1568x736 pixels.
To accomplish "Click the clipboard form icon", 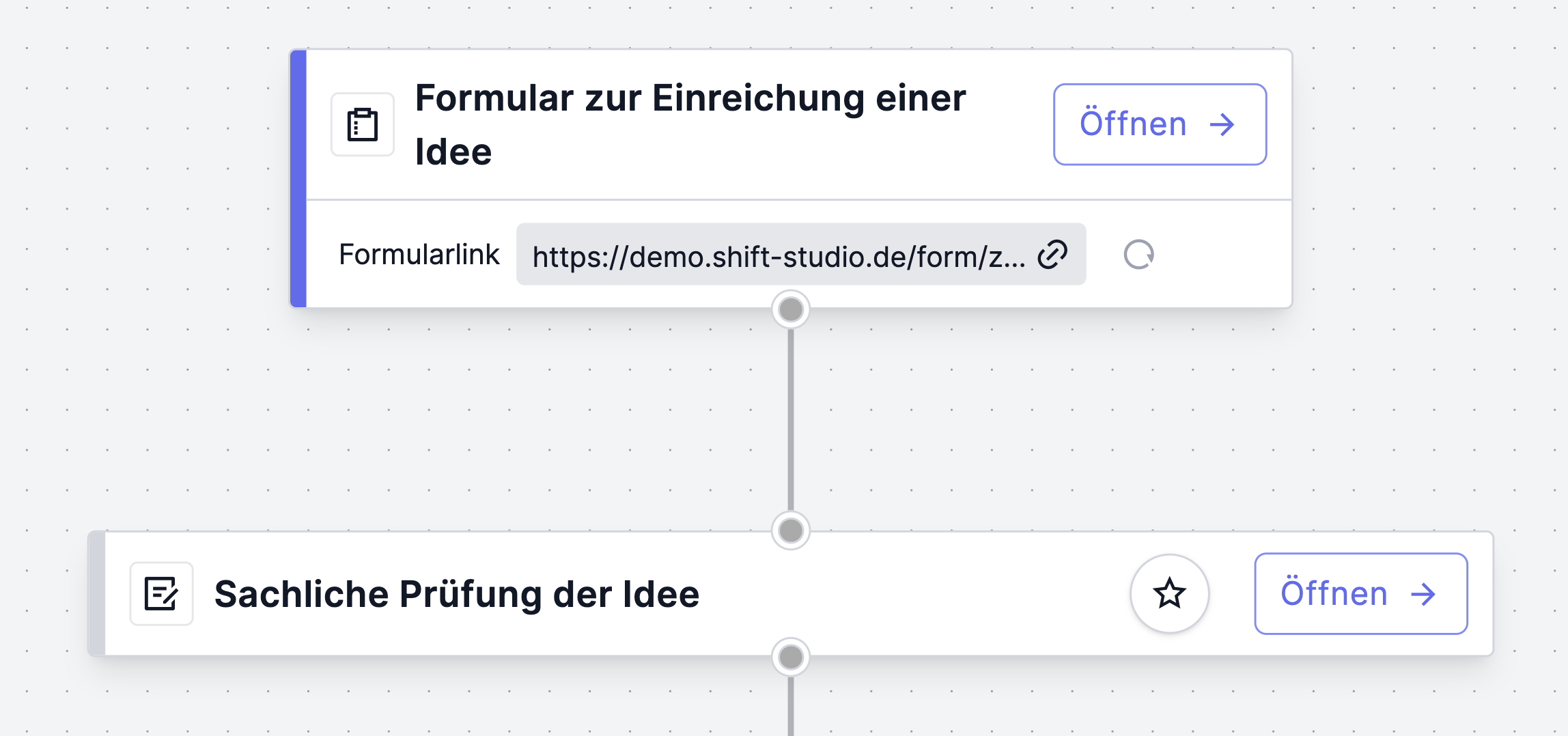I will point(363,124).
